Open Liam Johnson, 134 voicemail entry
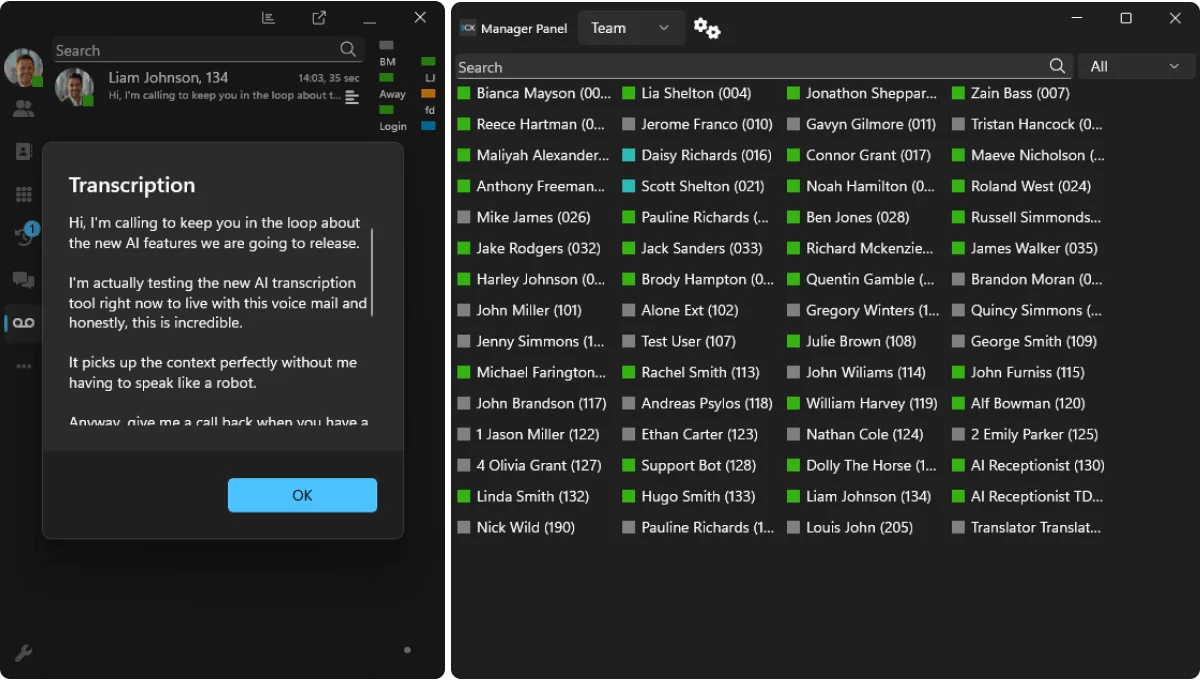 pyautogui.click(x=208, y=87)
